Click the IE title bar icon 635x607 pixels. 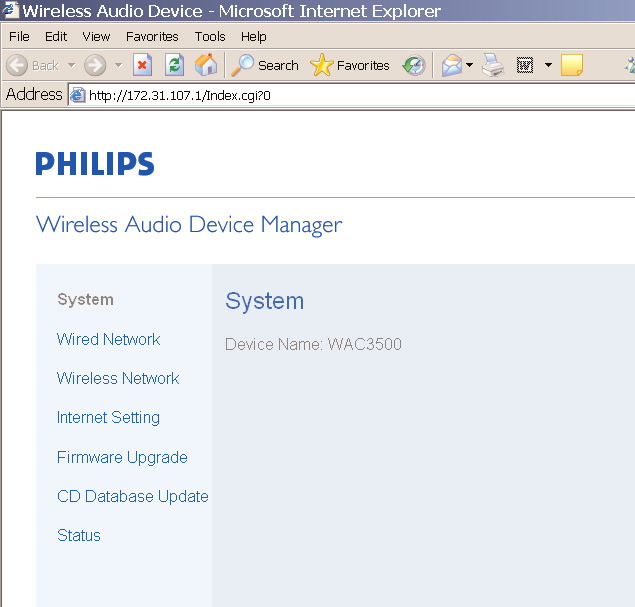11,10
